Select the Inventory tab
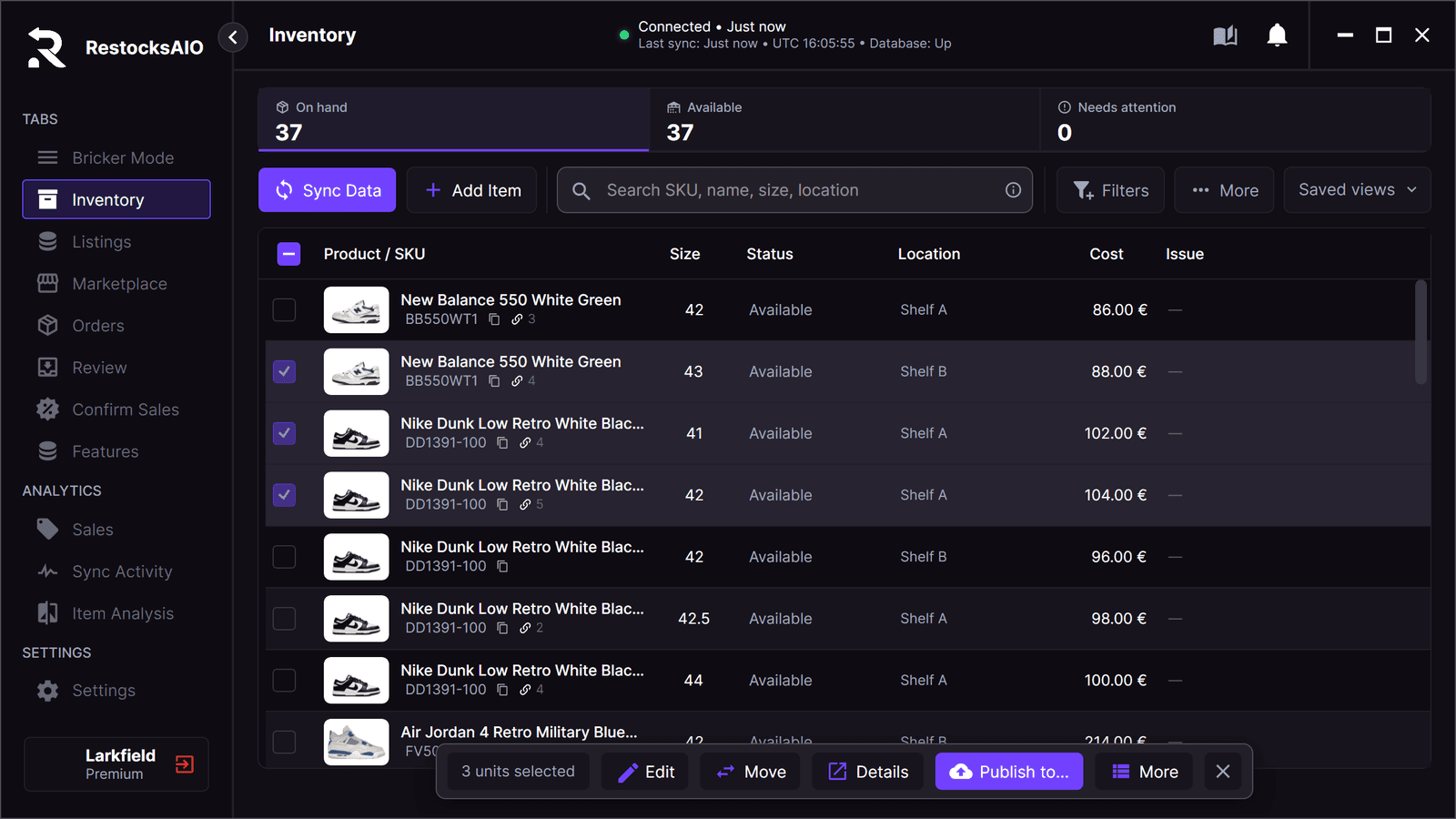This screenshot has height=819, width=1456. click(x=116, y=199)
